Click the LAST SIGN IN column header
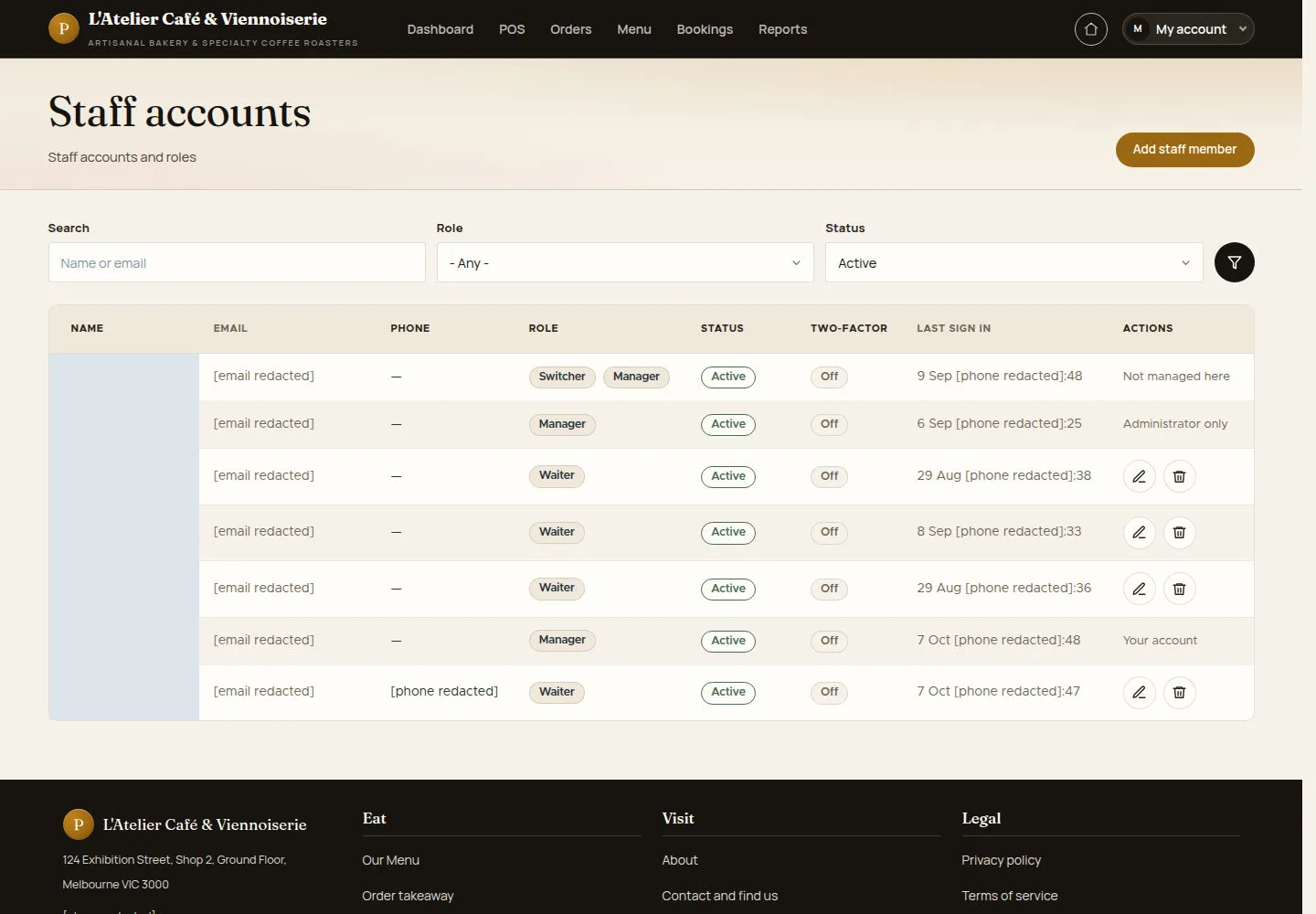Image resolution: width=1316 pixels, height=914 pixels. coord(954,328)
